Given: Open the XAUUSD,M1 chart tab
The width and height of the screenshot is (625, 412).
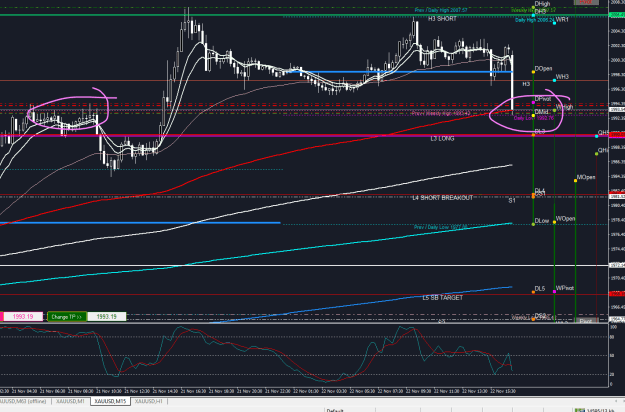Looking at the screenshot, I should coord(71,401).
